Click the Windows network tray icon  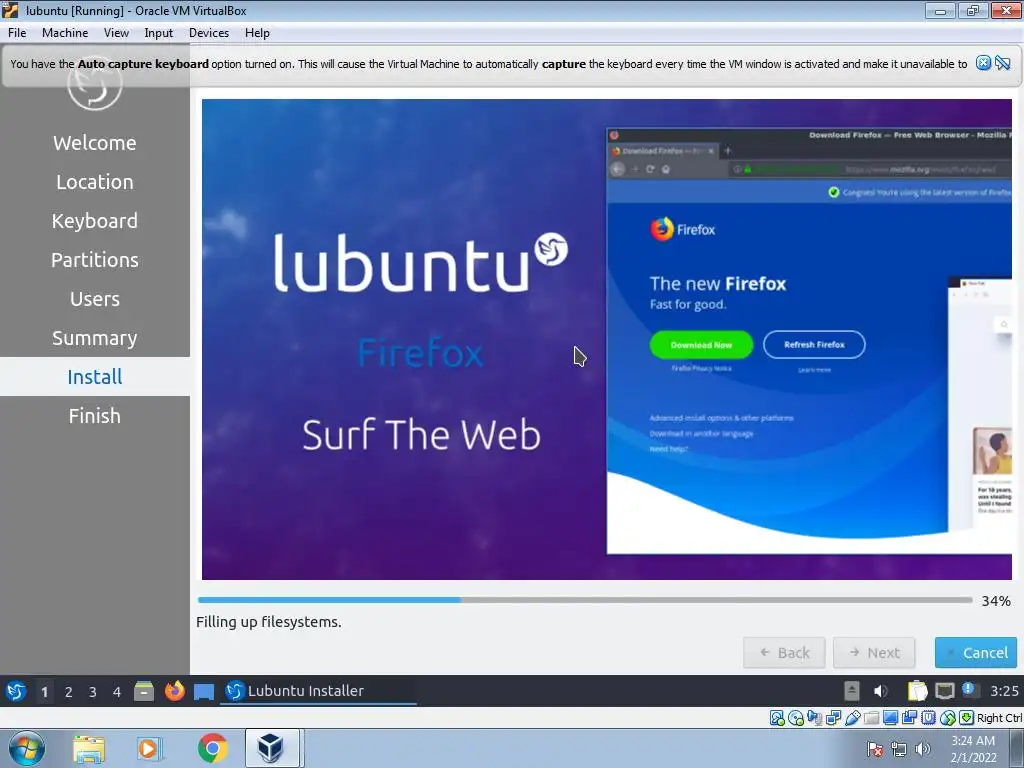coord(899,749)
